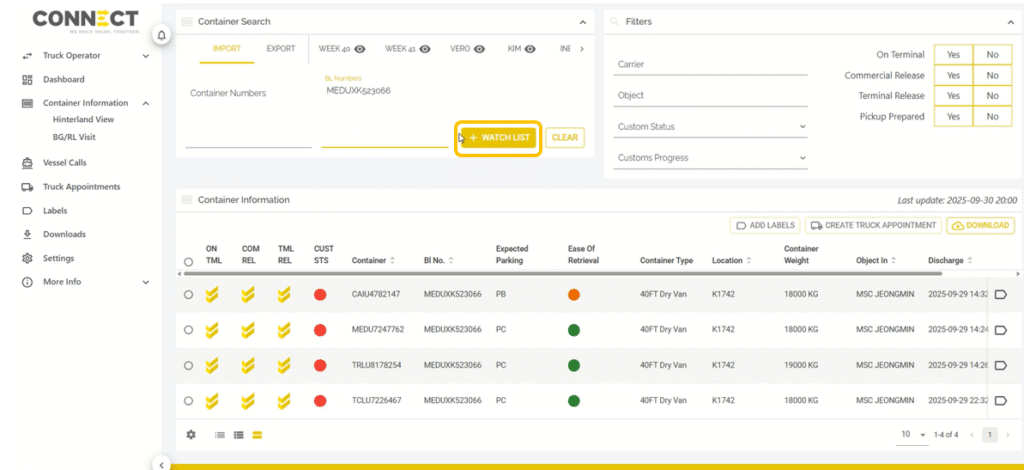
Task: Switch to compact list view icon
Action: [x=219, y=435]
